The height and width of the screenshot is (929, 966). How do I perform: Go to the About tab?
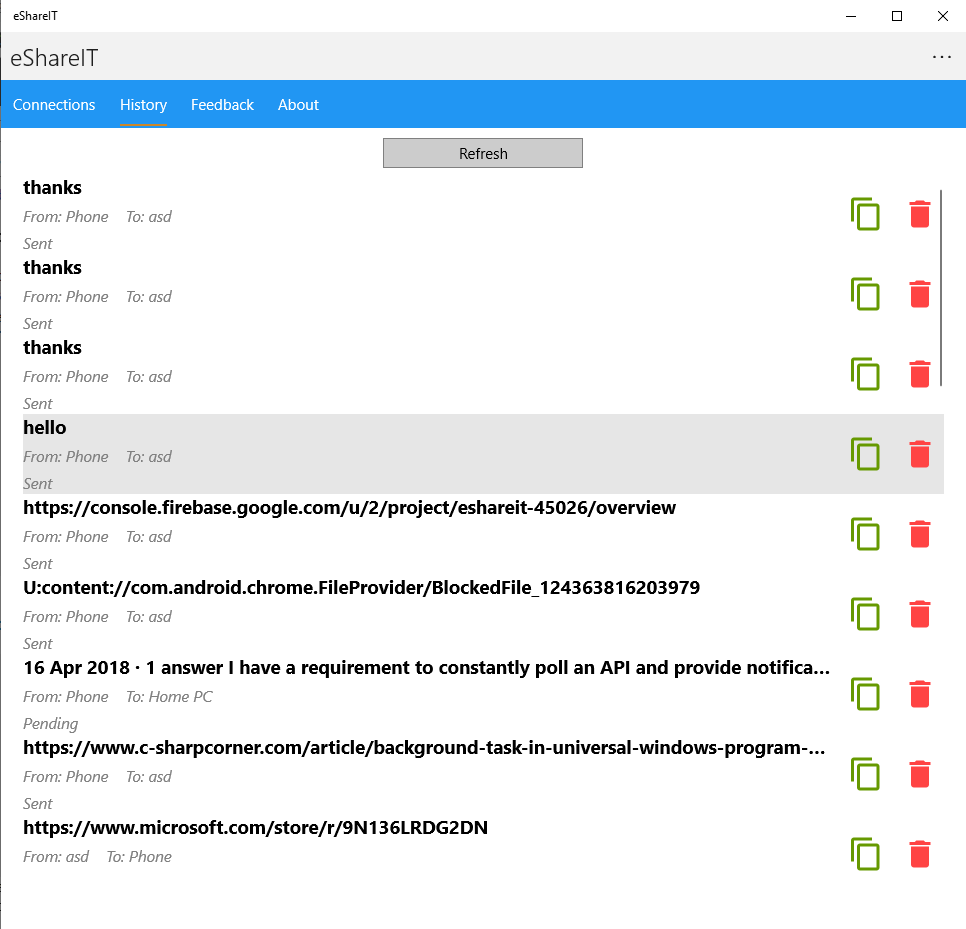pyautogui.click(x=298, y=105)
